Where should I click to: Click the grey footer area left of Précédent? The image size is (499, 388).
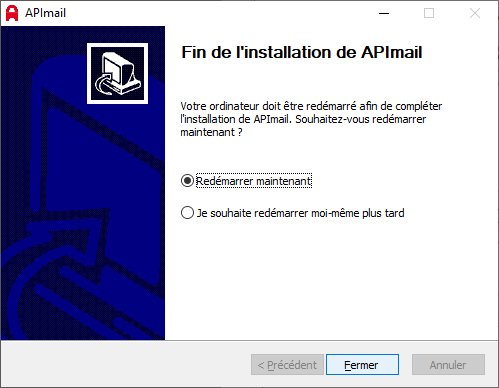[125, 364]
